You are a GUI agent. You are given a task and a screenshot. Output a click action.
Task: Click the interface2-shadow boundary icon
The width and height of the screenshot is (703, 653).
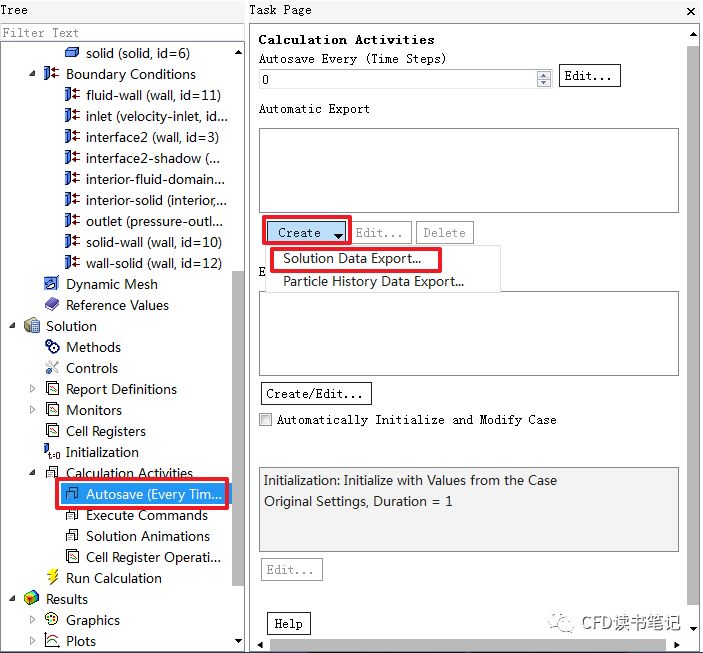click(72, 158)
